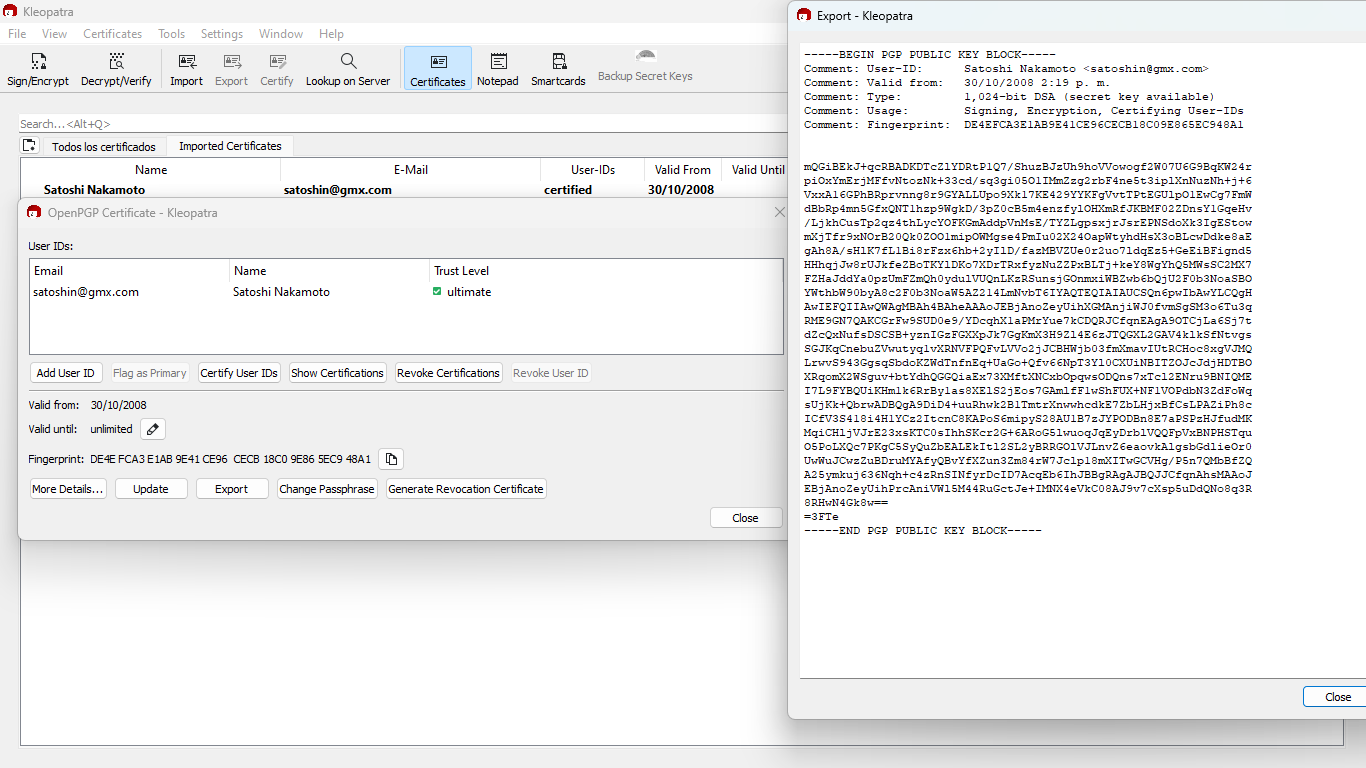Click the certificate search field
Viewport: 1366px width, 768px height.
pos(400,124)
